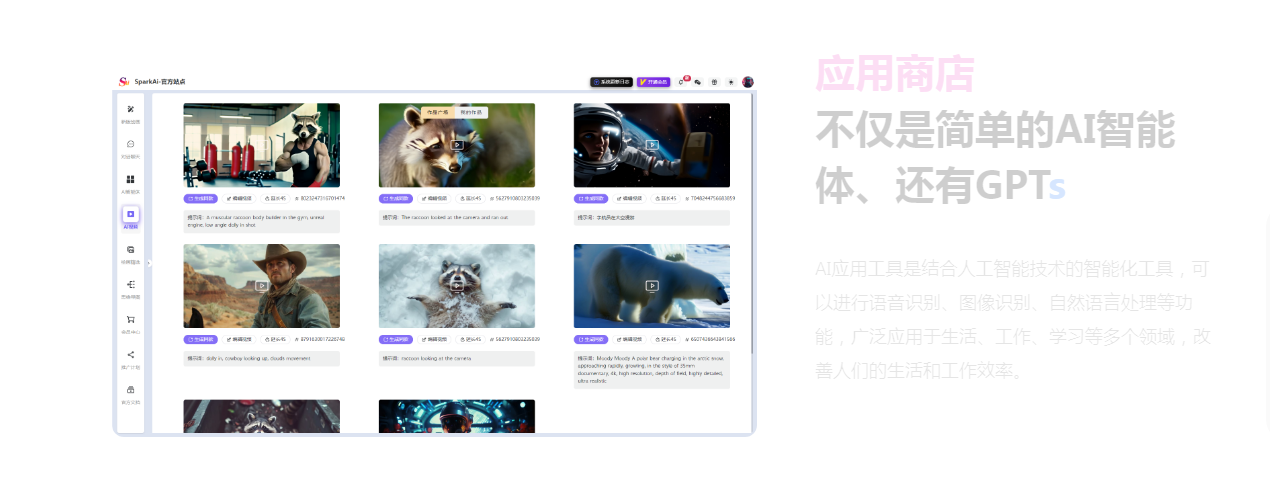
Task: Play the astronaut video thumbnail
Action: (652, 144)
